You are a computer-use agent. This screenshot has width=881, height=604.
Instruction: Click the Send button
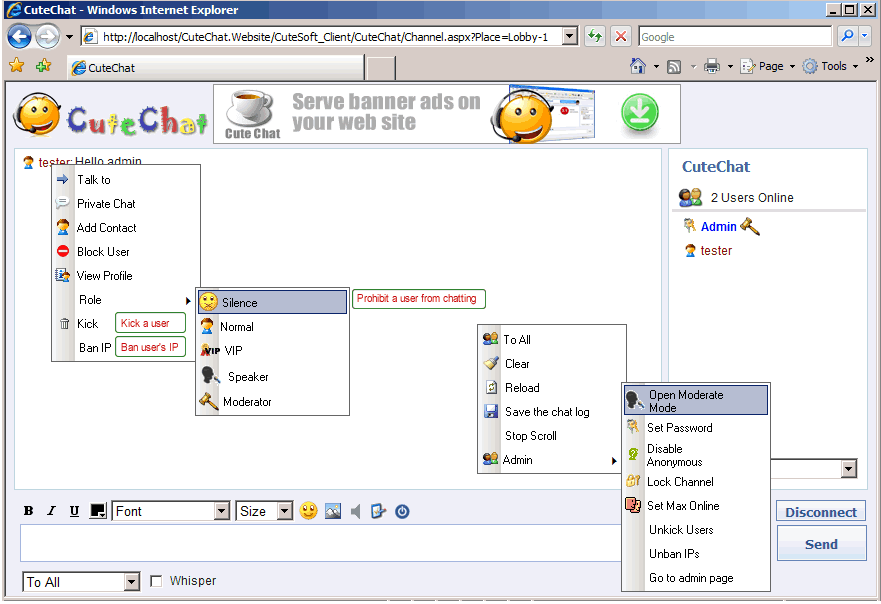click(x=821, y=544)
